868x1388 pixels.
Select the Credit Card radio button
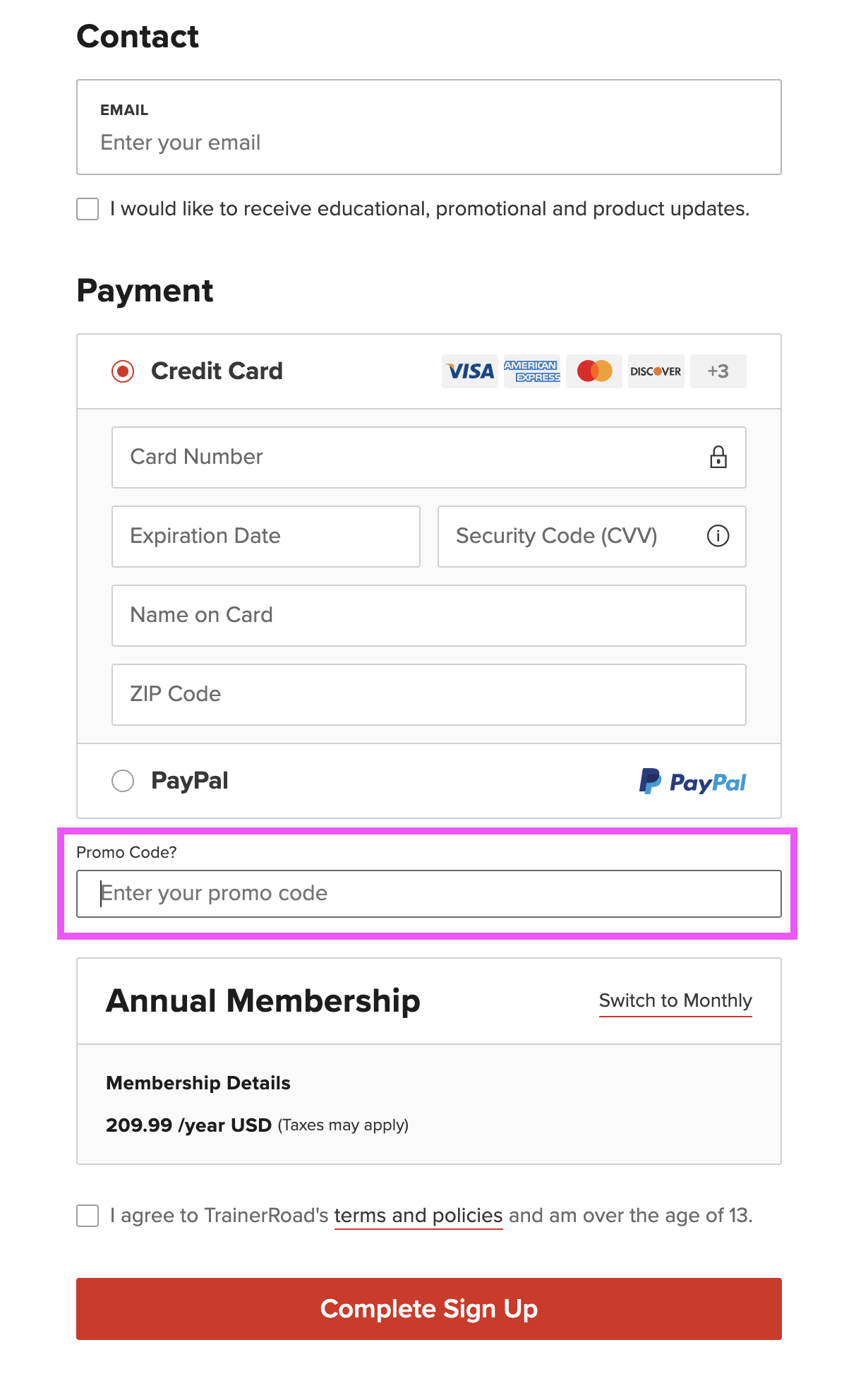tap(123, 371)
